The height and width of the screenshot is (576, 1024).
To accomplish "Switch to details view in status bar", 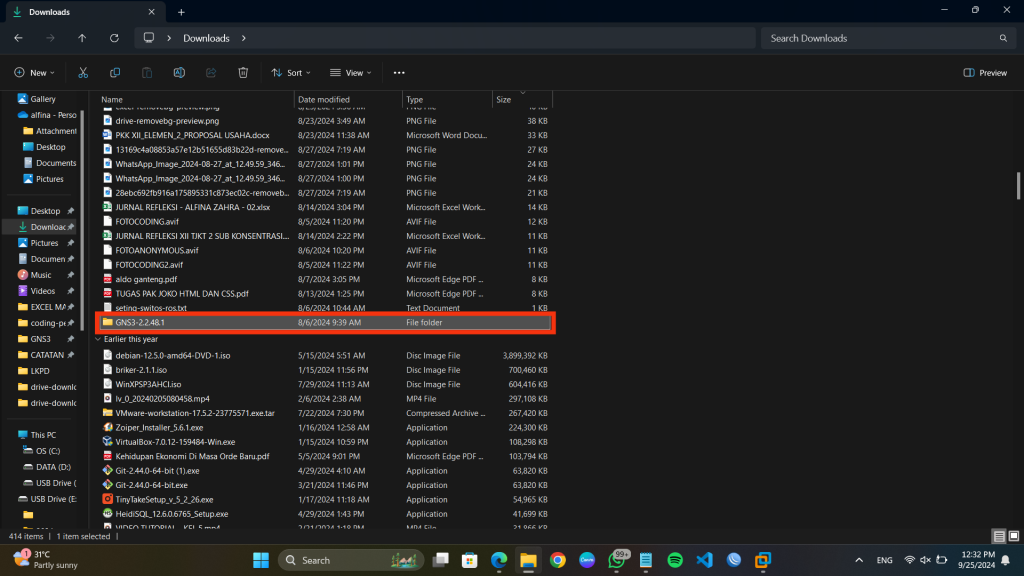I will (998, 536).
